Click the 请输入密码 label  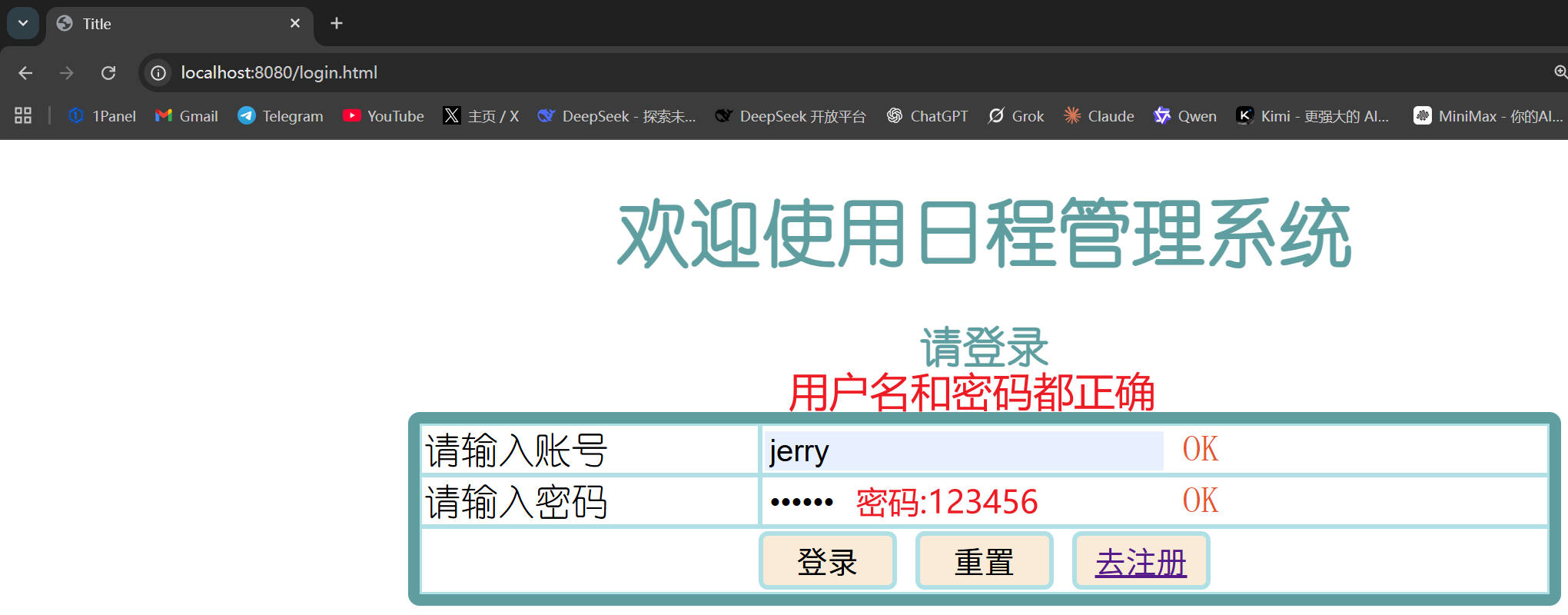pyautogui.click(x=516, y=502)
